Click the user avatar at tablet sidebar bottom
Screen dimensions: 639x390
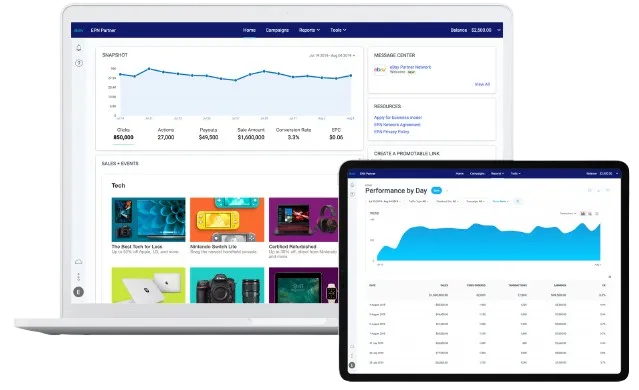[x=352, y=366]
